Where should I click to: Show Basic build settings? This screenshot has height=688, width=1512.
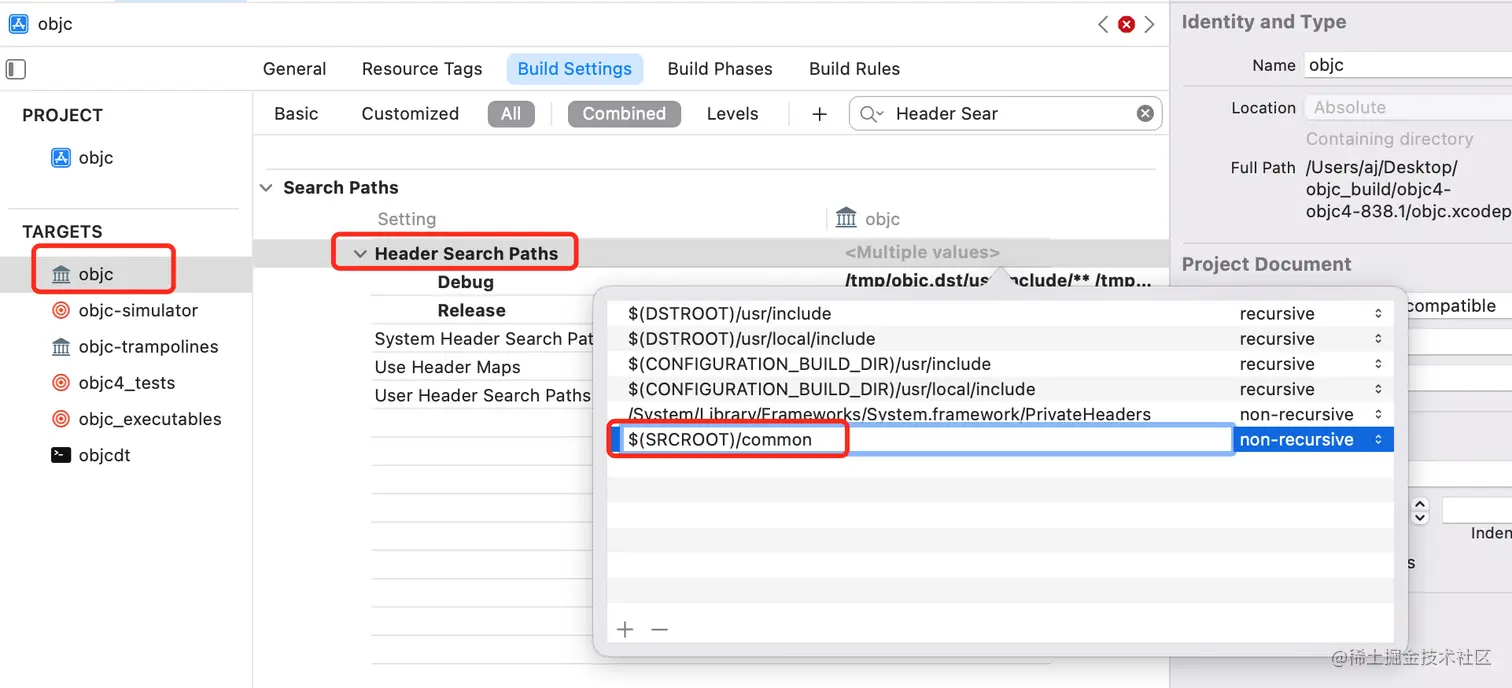coord(296,114)
